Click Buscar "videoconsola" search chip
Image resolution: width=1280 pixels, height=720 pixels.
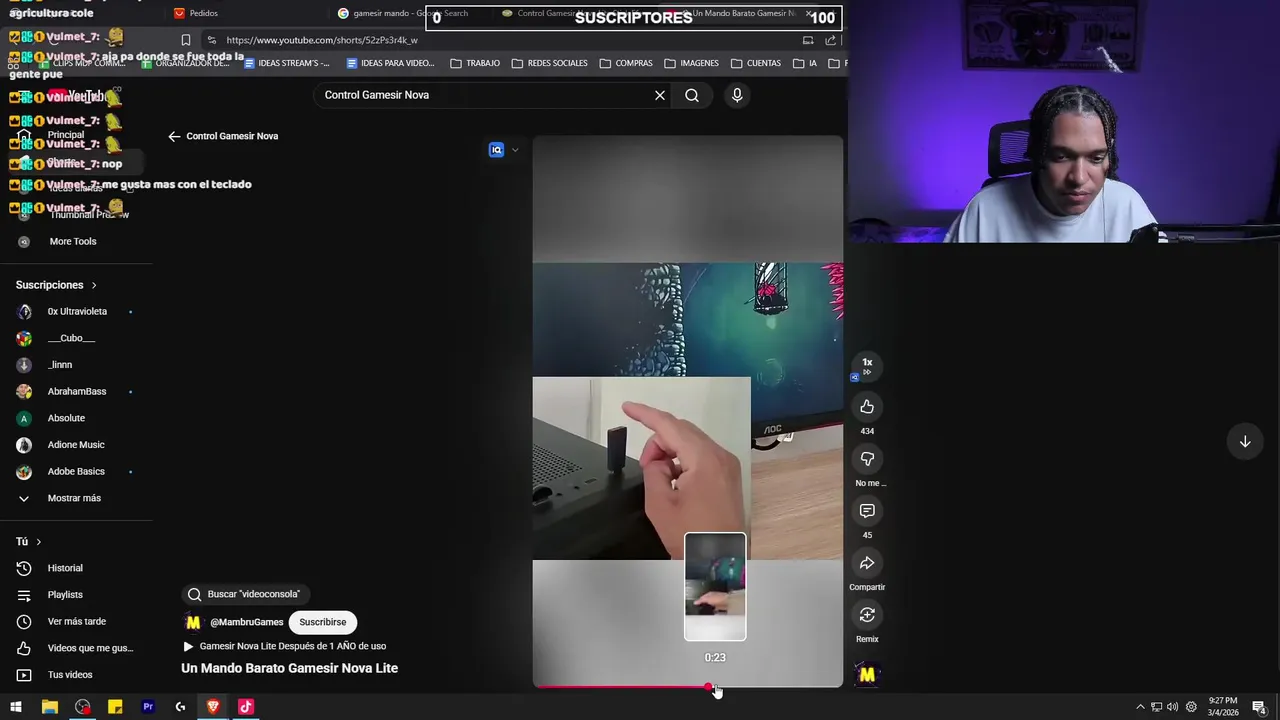tap(246, 594)
